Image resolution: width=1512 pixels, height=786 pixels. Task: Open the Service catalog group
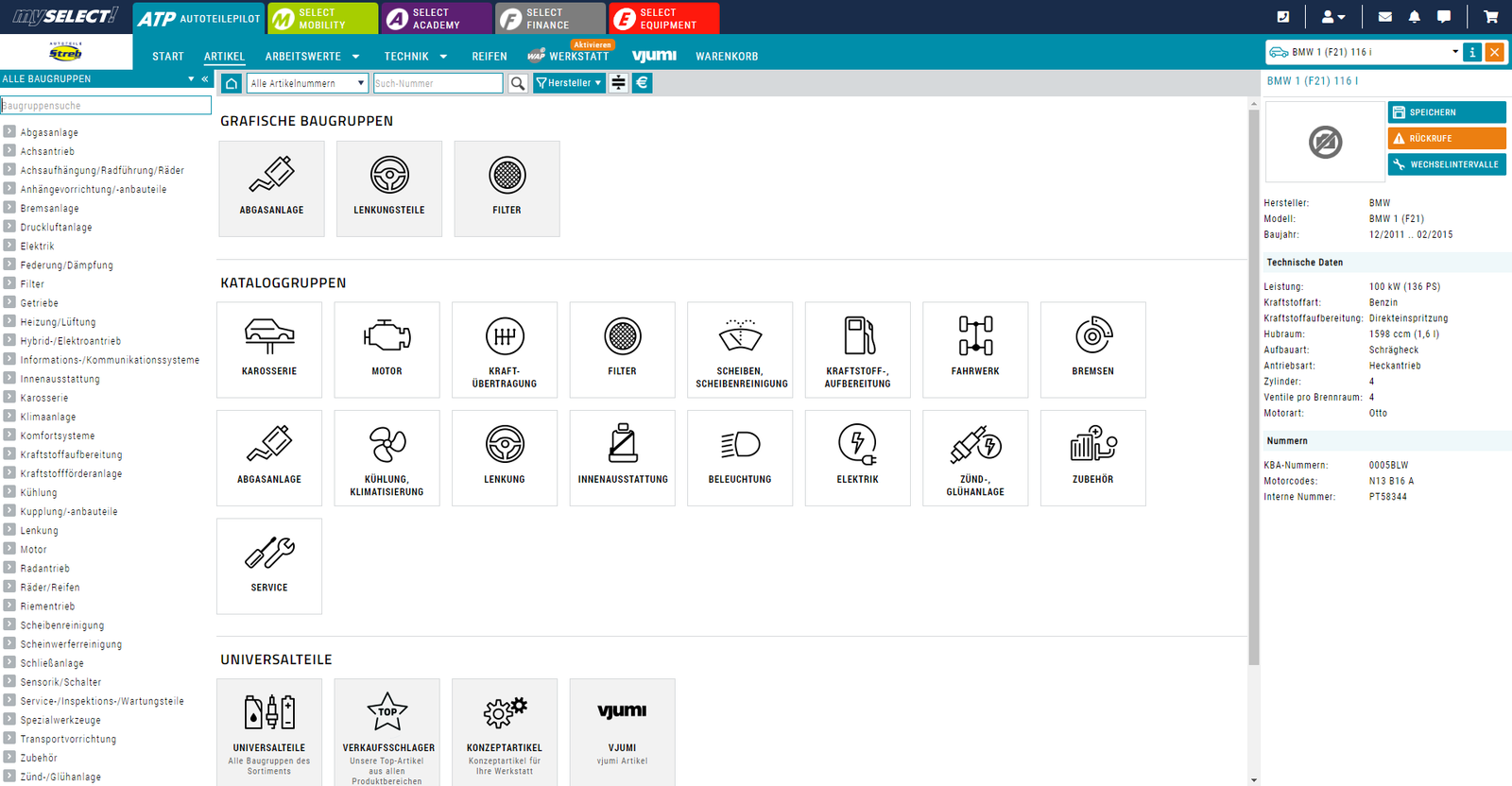coord(269,566)
